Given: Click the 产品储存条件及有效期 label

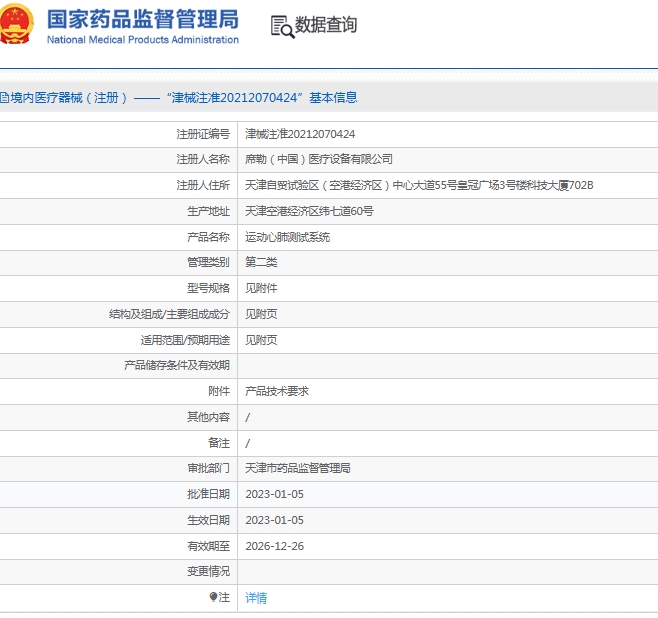Looking at the screenshot, I should pyautogui.click(x=177, y=365).
